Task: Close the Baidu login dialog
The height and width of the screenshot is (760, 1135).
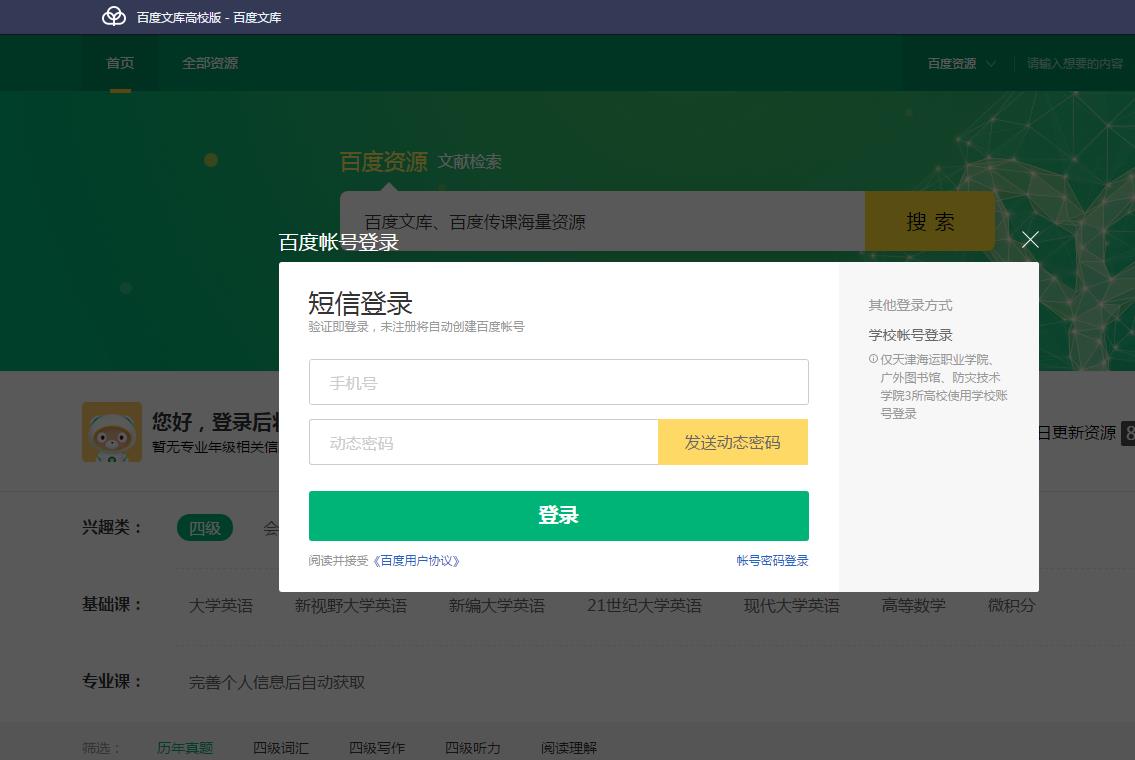Action: pyautogui.click(x=1030, y=240)
